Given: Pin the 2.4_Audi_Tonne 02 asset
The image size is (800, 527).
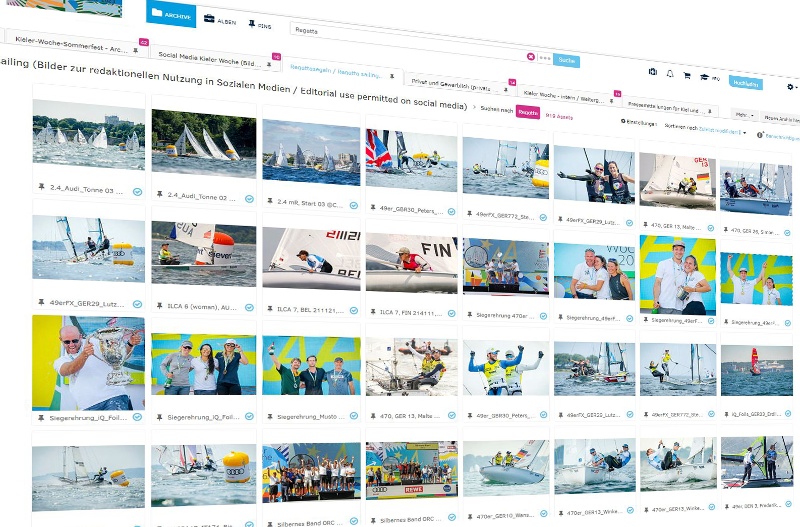Looking at the screenshot, I should [x=160, y=194].
